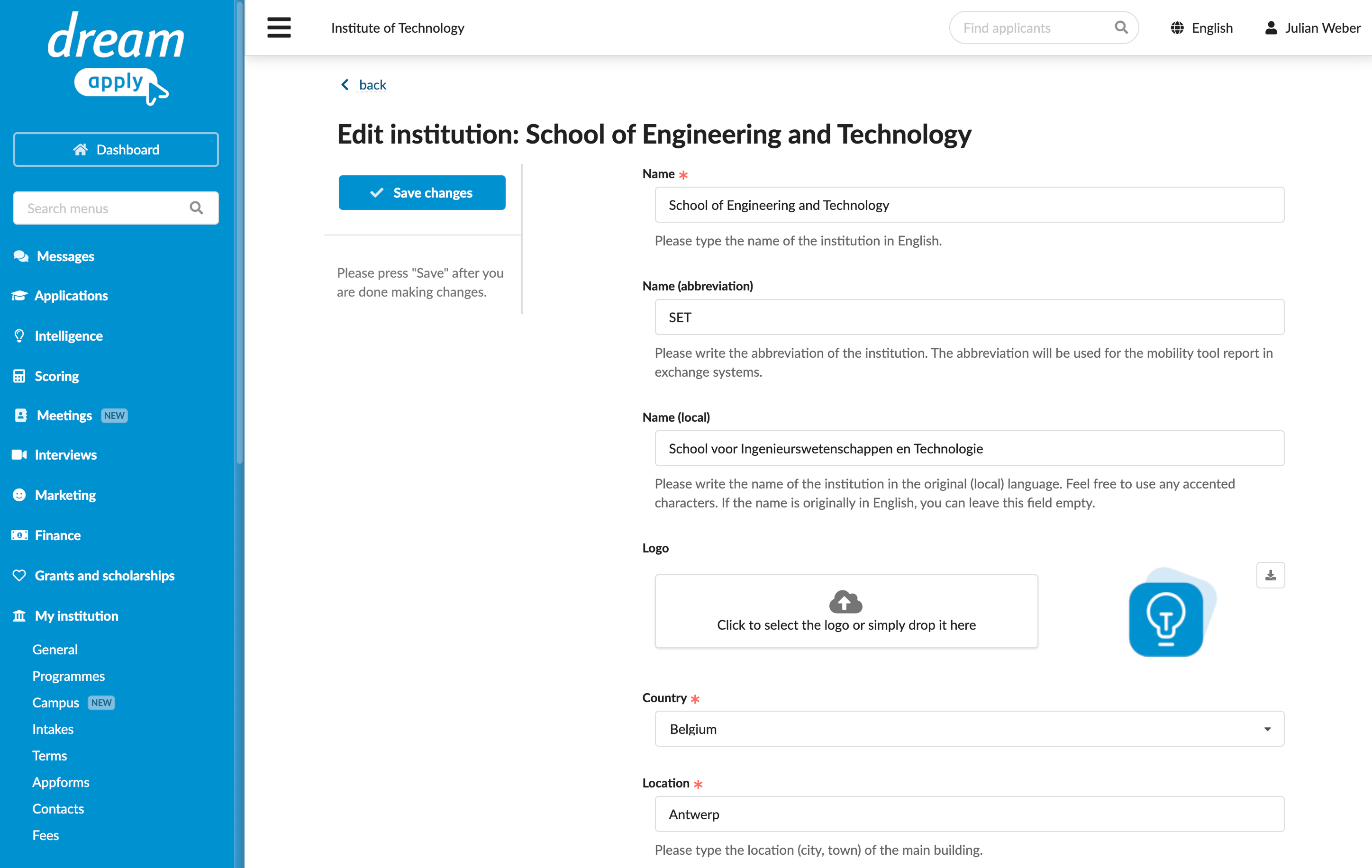
Task: Save changes to the institution
Action: click(422, 192)
